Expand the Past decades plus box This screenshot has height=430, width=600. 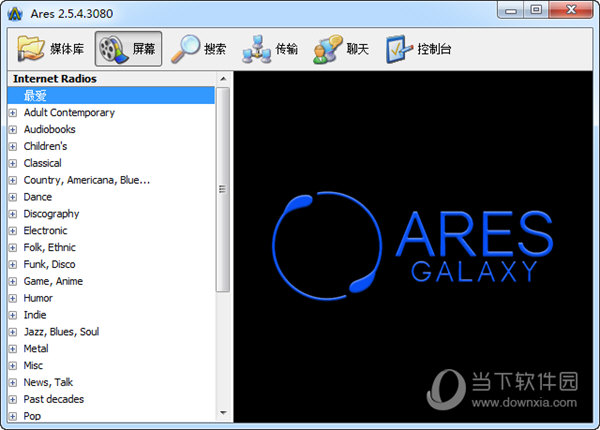(x=13, y=399)
